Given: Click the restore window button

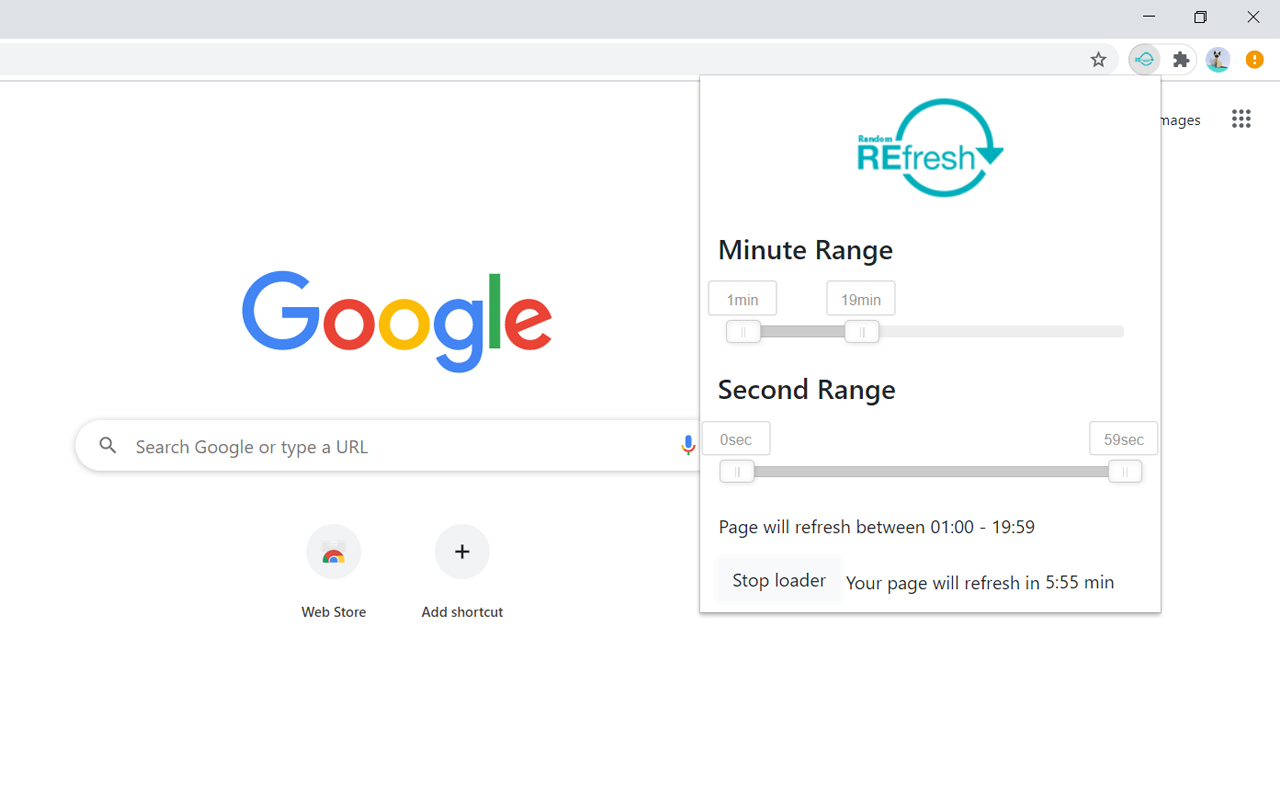Looking at the screenshot, I should pos(1200,17).
